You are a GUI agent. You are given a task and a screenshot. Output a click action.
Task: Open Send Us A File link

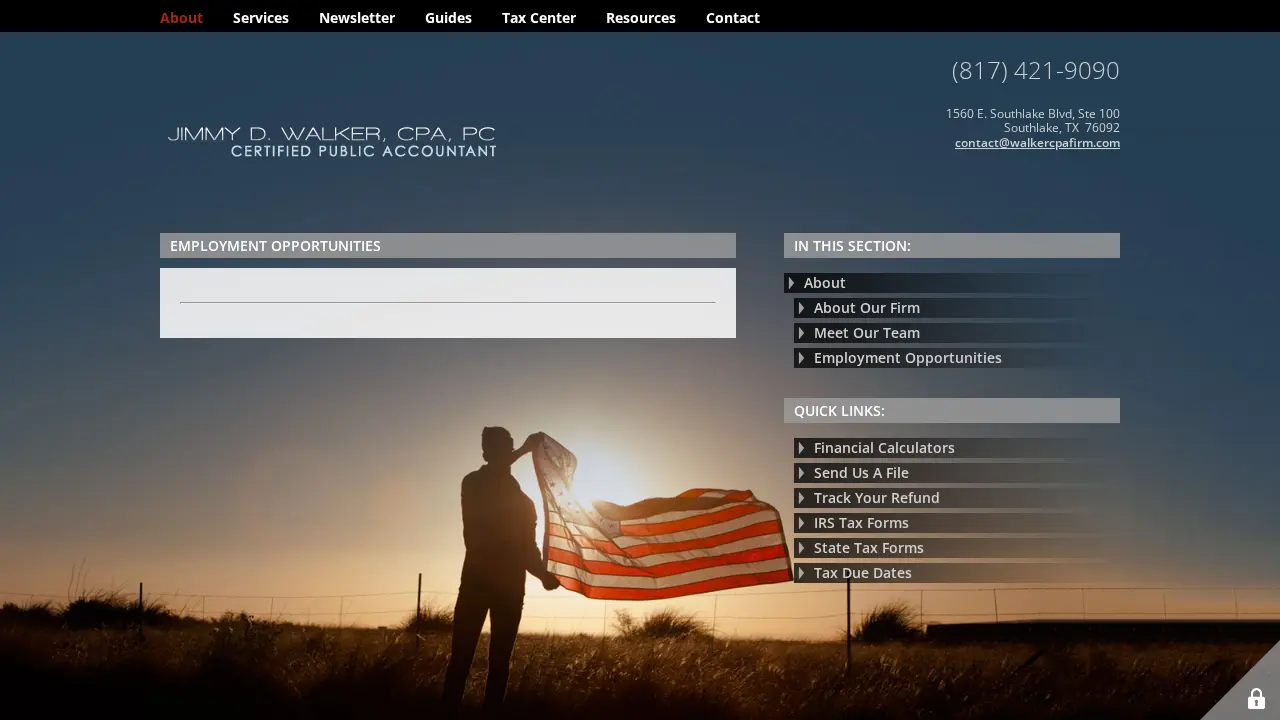point(957,473)
